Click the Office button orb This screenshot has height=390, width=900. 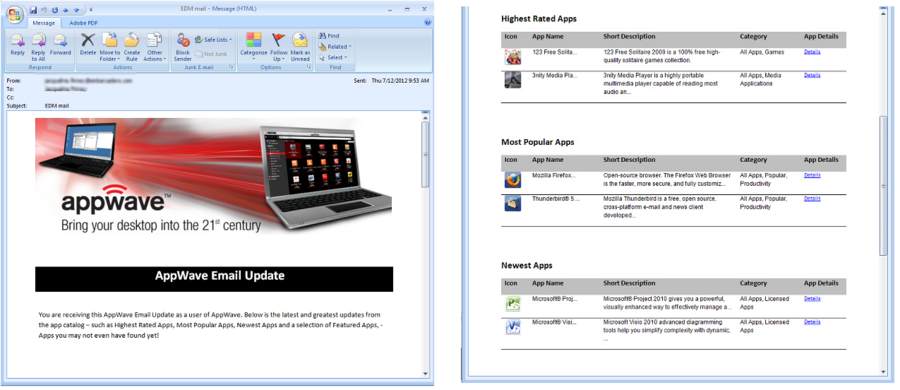(x=15, y=13)
